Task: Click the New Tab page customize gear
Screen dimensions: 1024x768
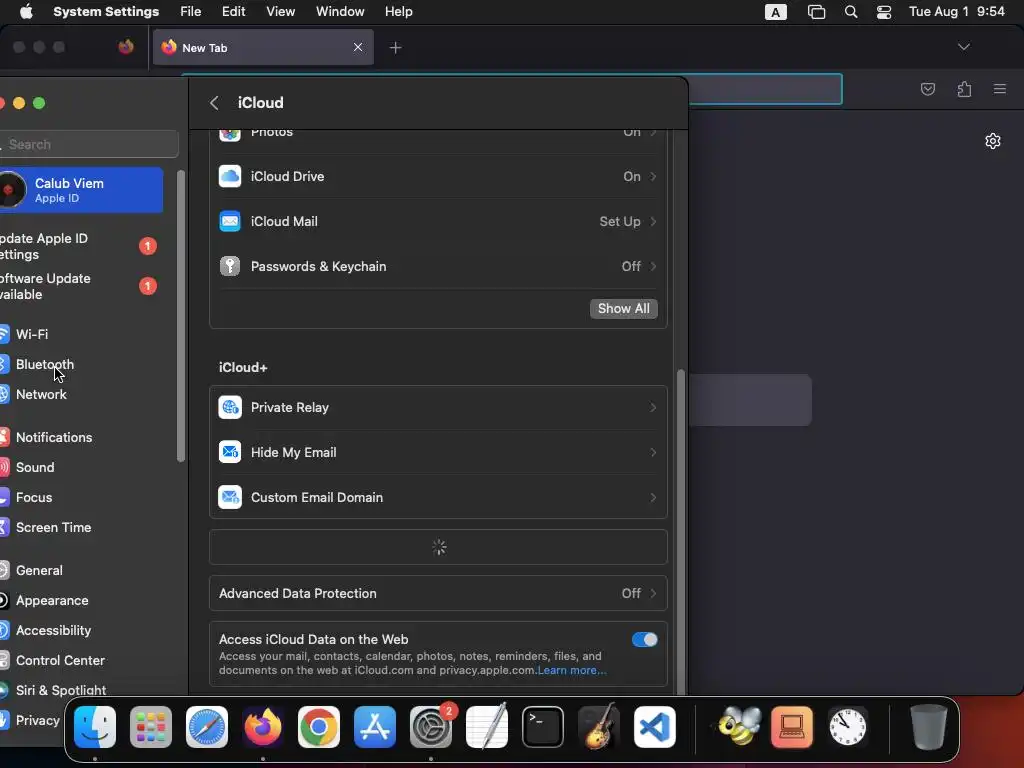Action: [x=993, y=141]
